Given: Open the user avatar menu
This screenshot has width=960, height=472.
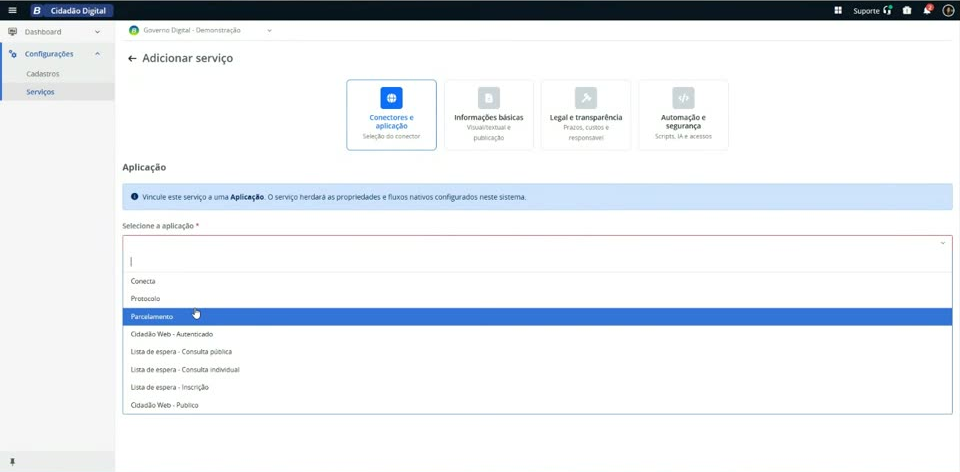Looking at the screenshot, I should click(x=948, y=10).
